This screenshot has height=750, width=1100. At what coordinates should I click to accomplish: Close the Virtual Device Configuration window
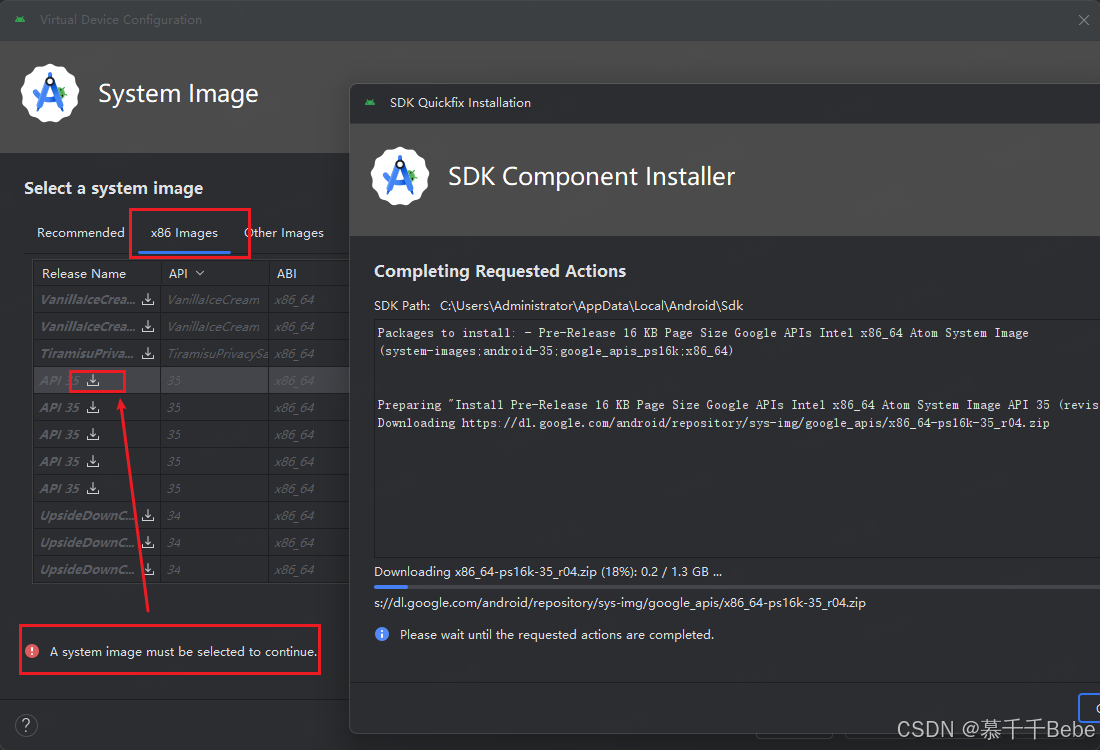(x=1084, y=20)
